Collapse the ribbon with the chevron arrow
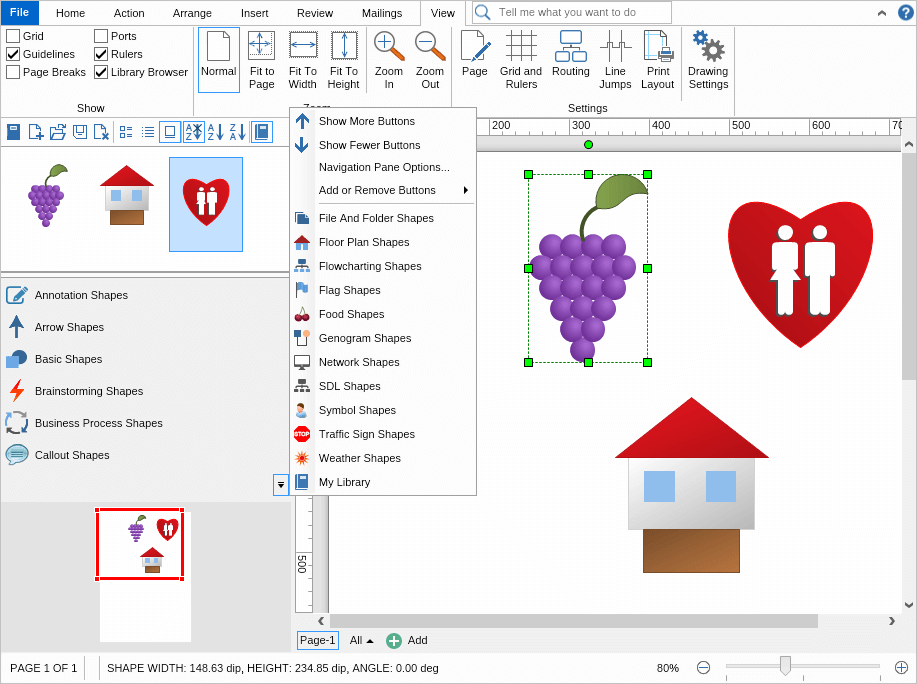The image size is (917, 684). click(881, 13)
